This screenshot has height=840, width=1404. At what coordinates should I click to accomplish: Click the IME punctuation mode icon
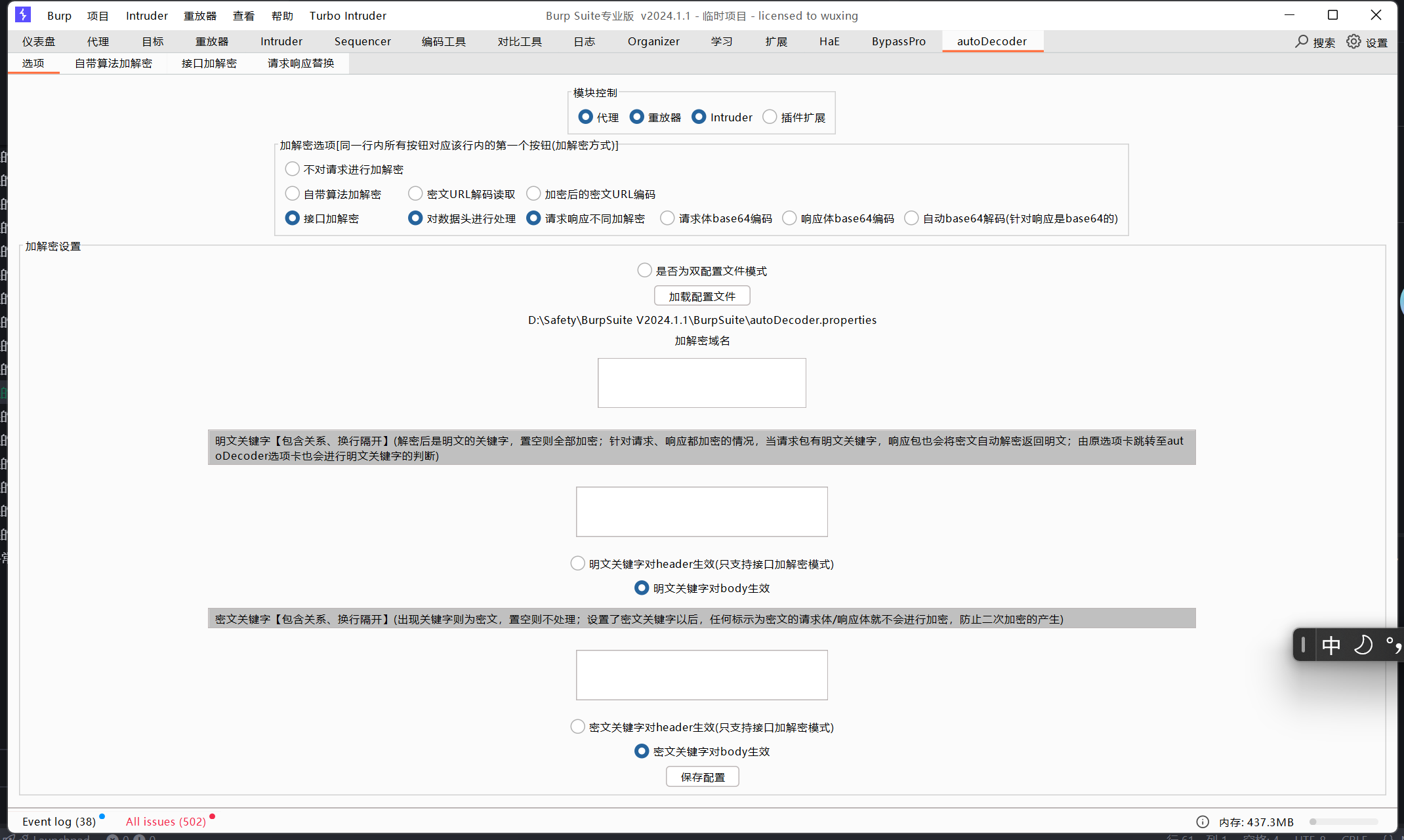tap(1394, 645)
